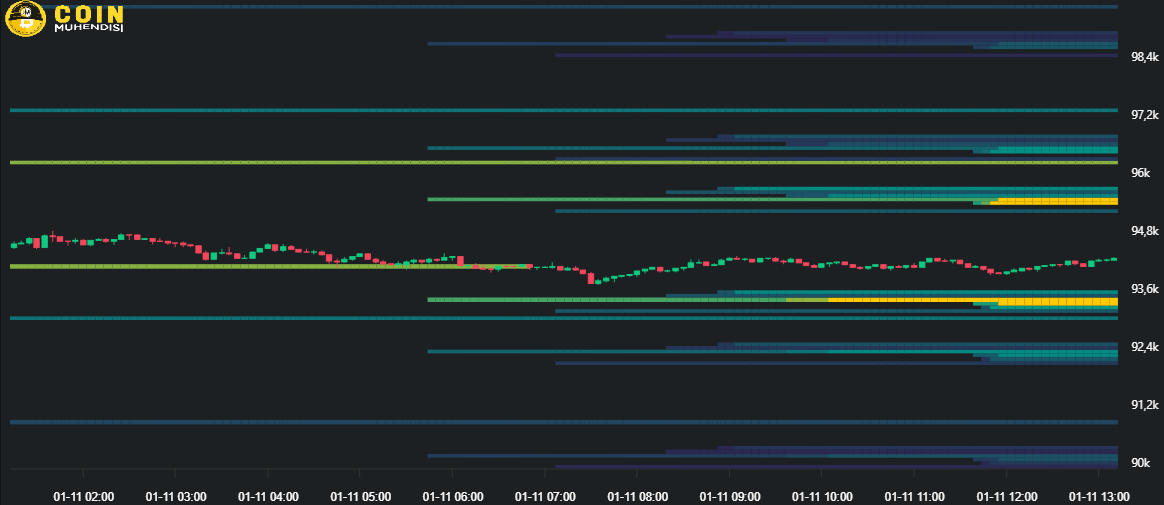Click the Coin Mühendisi bitcoin logo icon
Viewport: 1164px width, 505px height.
click(x=25, y=18)
